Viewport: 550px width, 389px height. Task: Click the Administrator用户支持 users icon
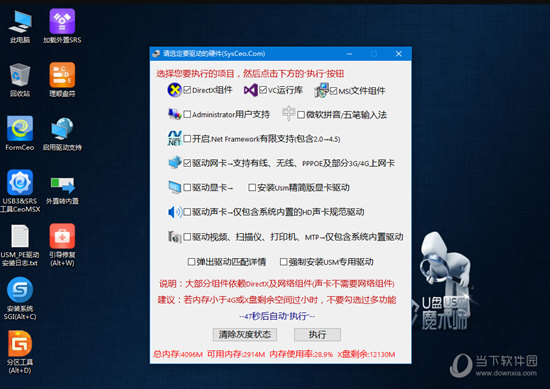pyautogui.click(x=174, y=114)
